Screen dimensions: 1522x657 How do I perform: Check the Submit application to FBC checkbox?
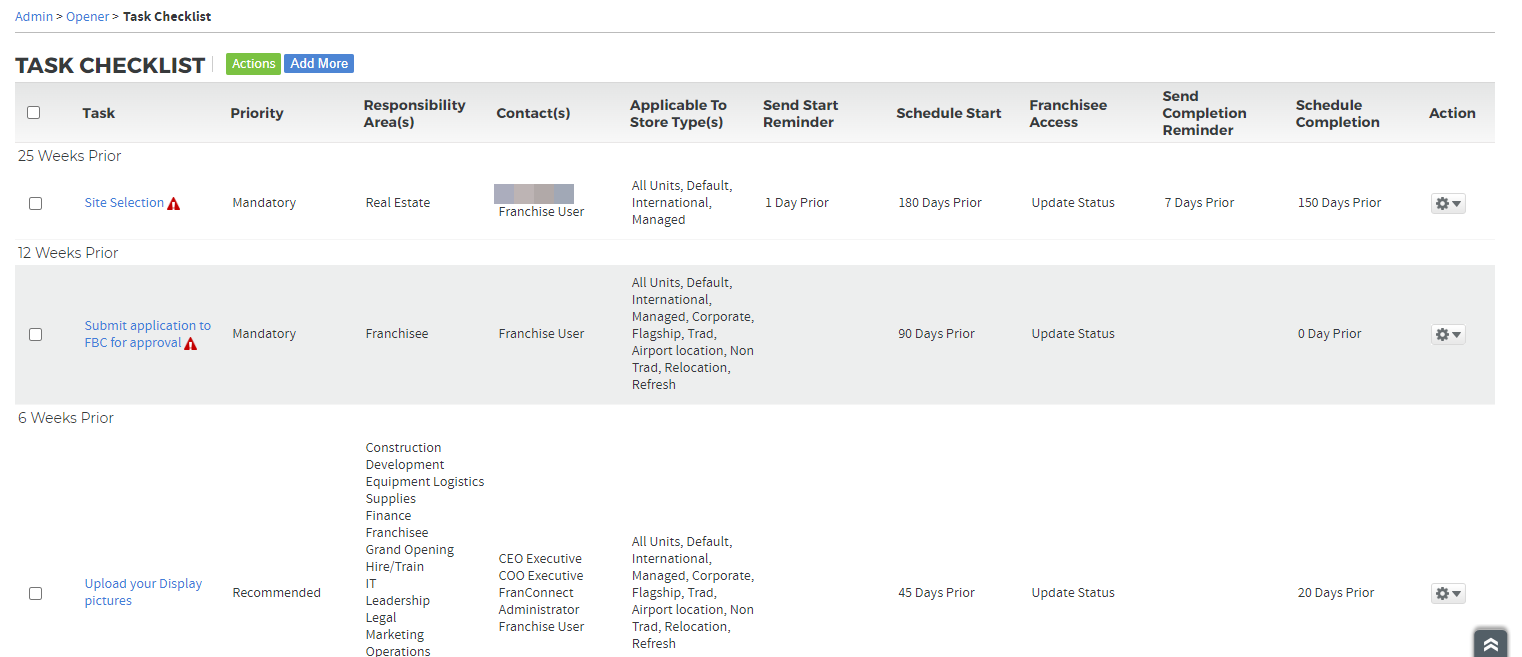(x=35, y=334)
